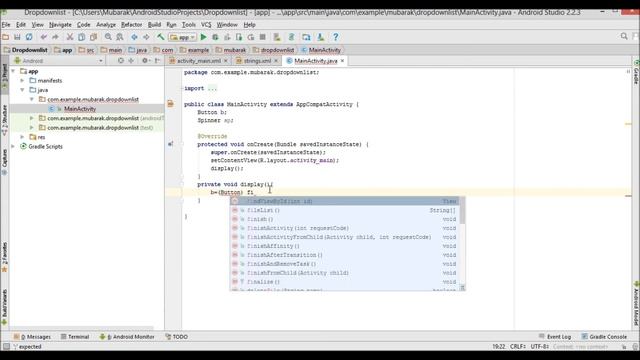Click the SDK Manager download icon
This screenshot has height=360, width=640.
point(321,37)
